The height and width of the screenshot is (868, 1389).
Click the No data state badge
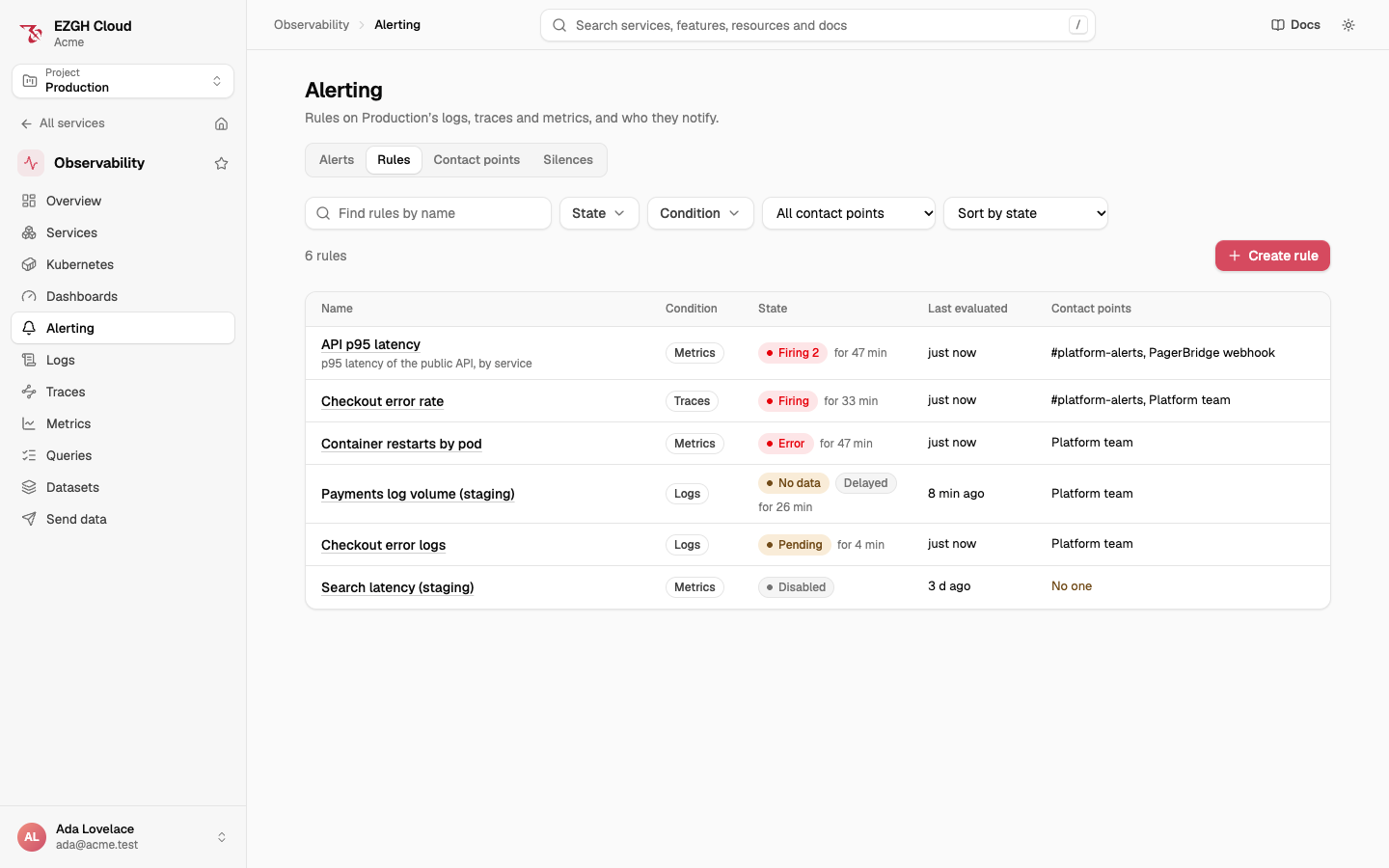click(x=794, y=483)
